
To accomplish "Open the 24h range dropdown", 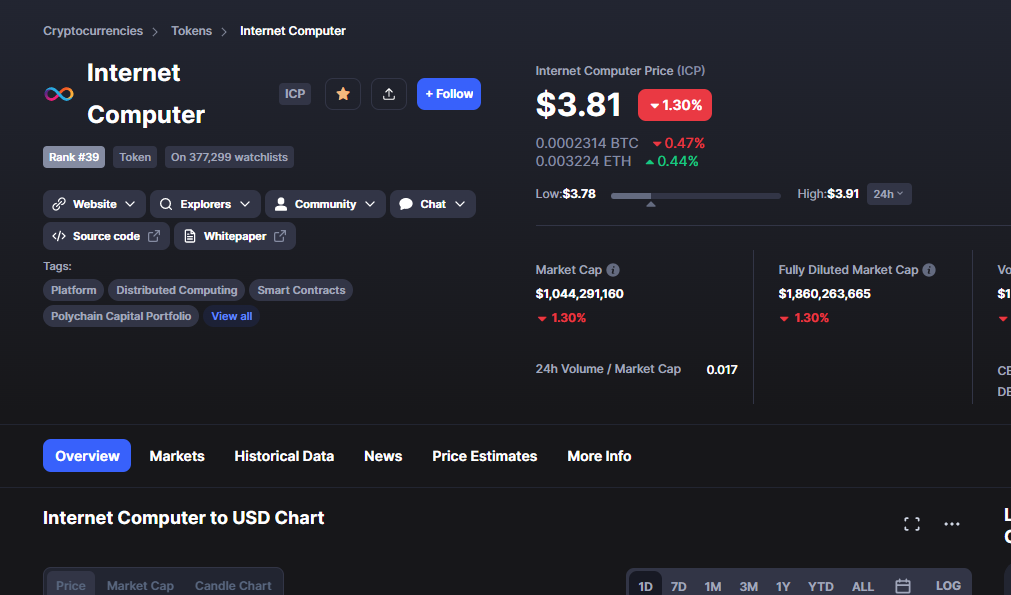I will [x=888, y=194].
